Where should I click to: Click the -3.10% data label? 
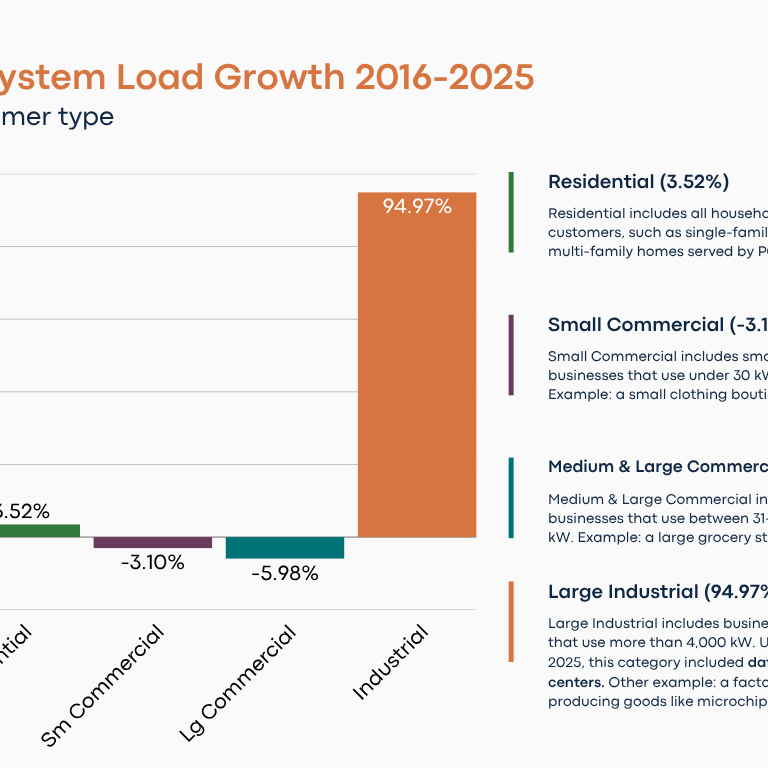tap(153, 563)
